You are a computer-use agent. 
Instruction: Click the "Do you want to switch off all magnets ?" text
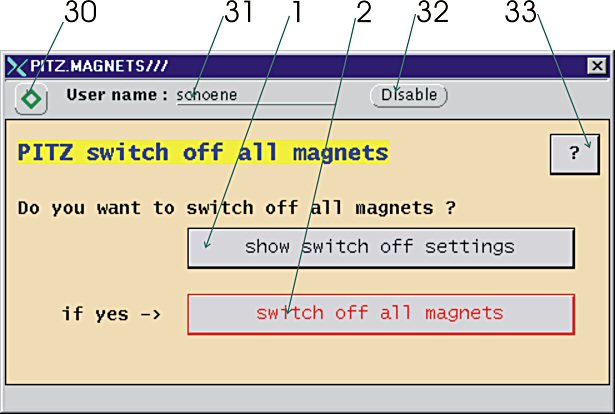(x=237, y=208)
